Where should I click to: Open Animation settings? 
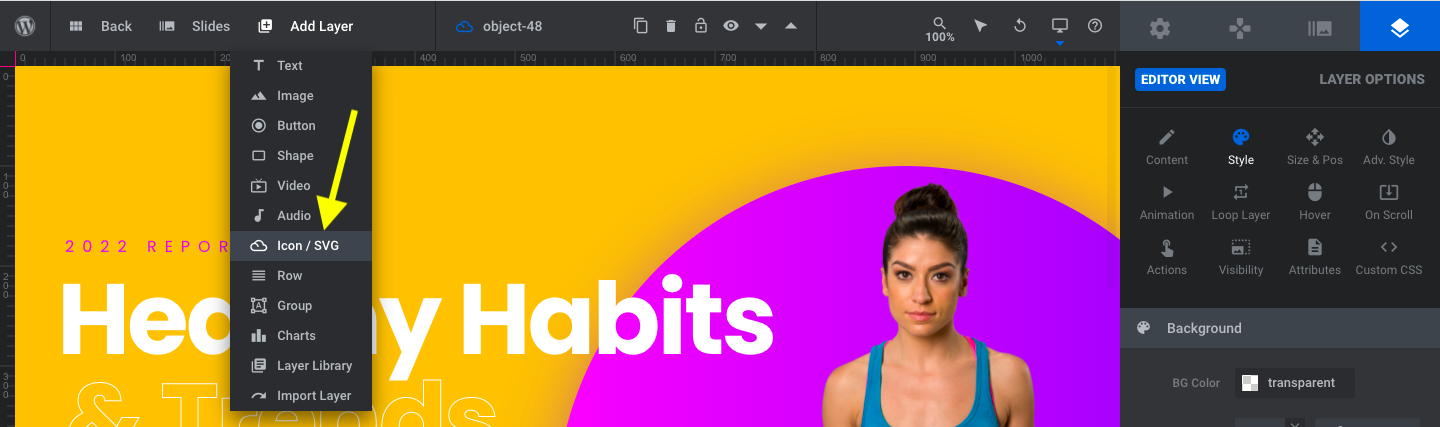pos(1167,202)
